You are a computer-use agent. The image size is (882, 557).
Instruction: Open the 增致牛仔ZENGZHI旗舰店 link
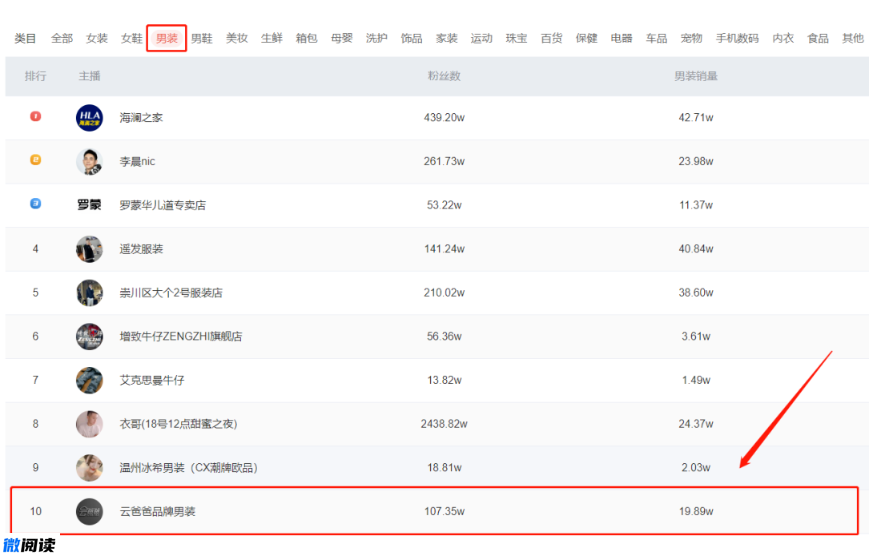tap(181, 336)
